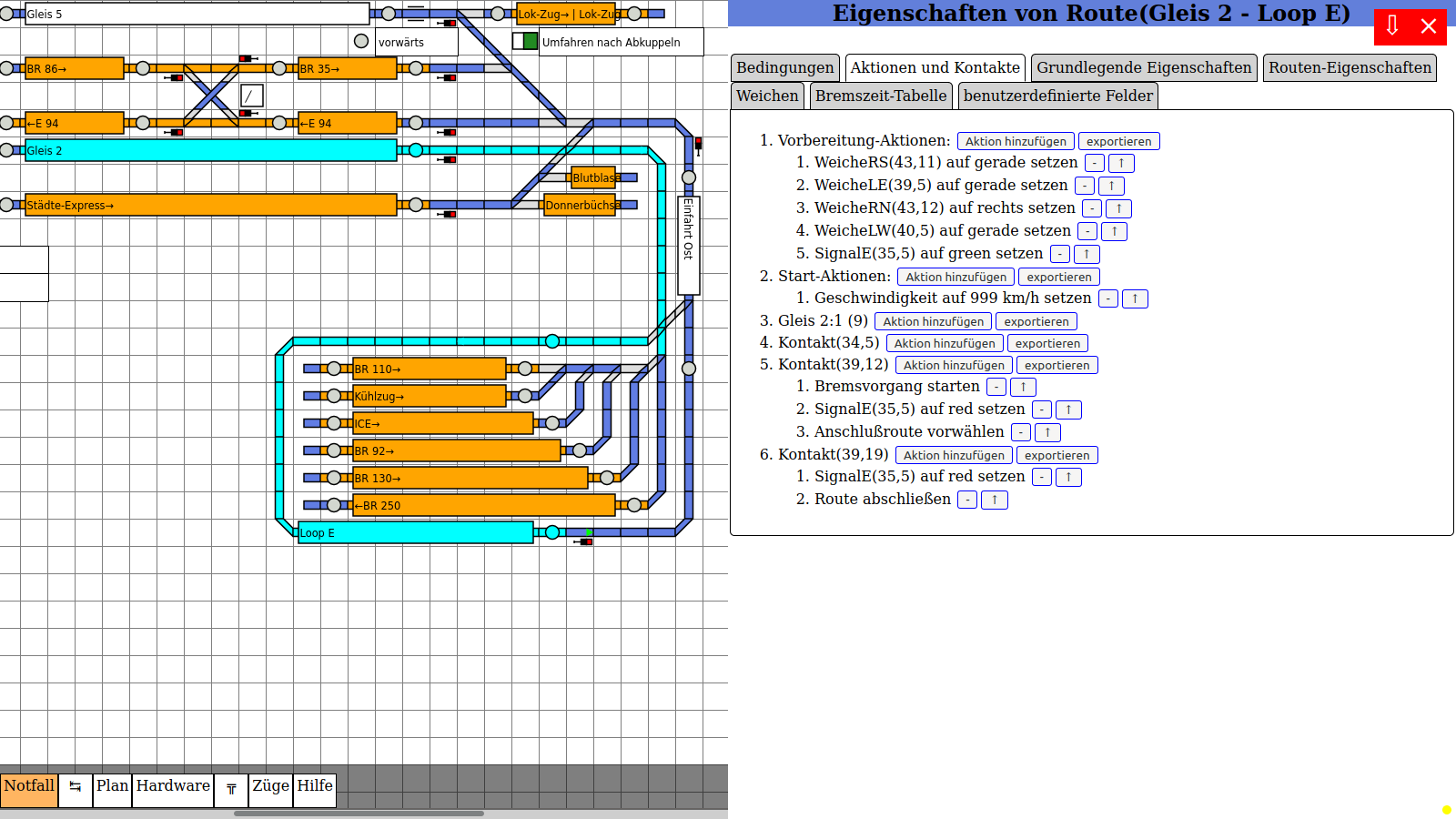Open Aktion hinzufügen for Vorbereitung-Aktionen

pos(1015,142)
